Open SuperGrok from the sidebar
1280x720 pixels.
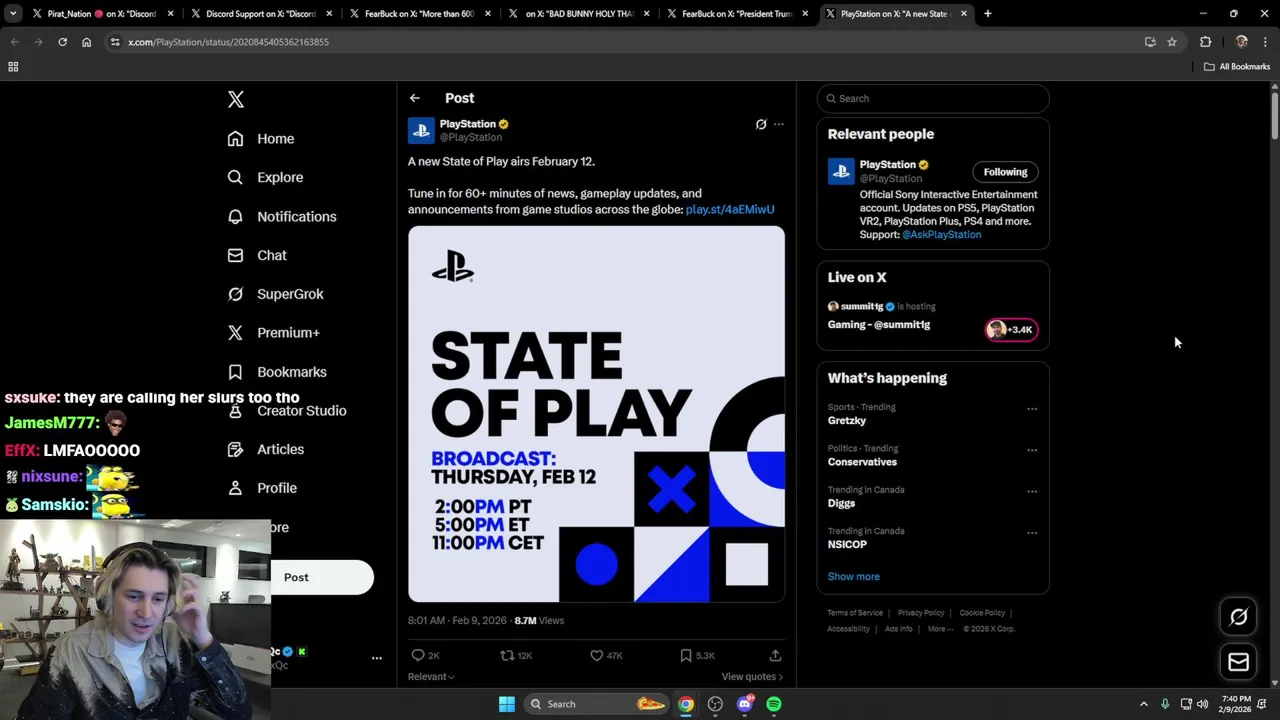(x=275, y=294)
